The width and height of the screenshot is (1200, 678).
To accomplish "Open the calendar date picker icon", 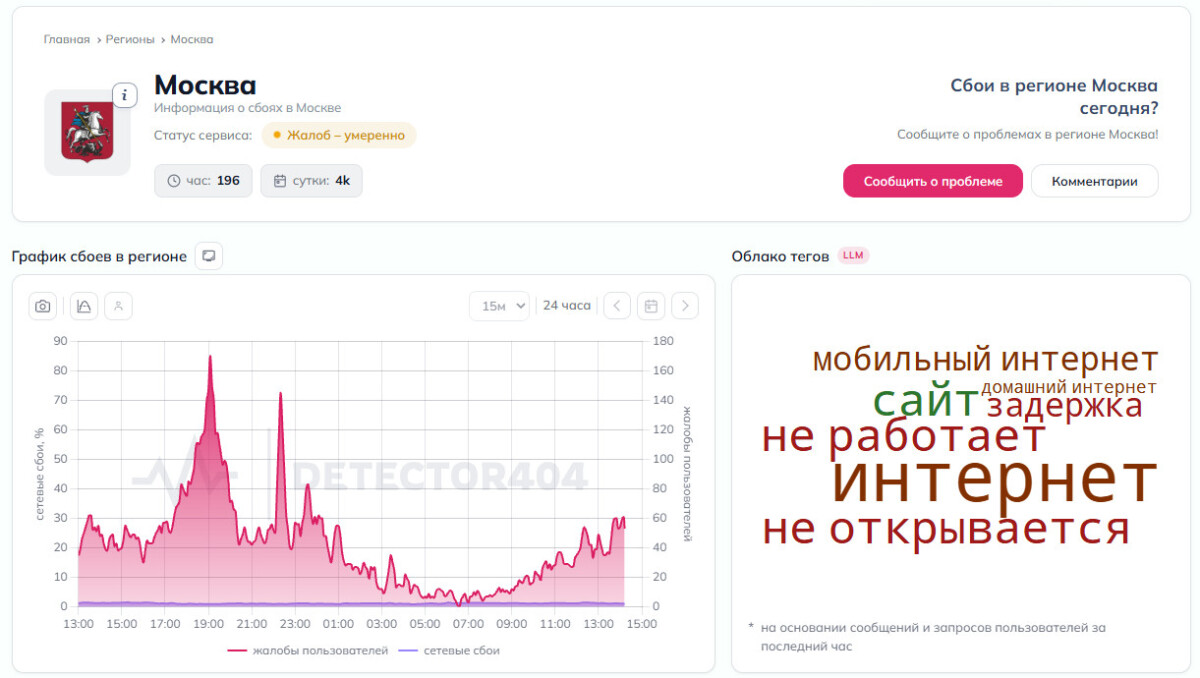I will pyautogui.click(x=651, y=306).
